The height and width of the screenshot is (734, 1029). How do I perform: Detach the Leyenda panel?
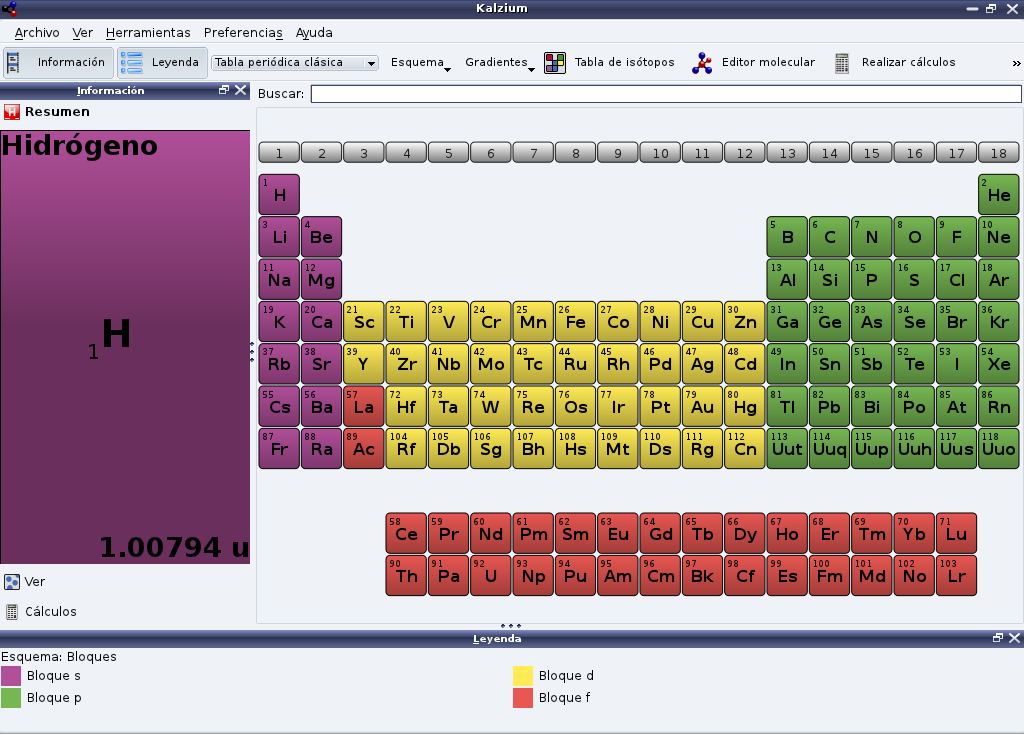998,638
